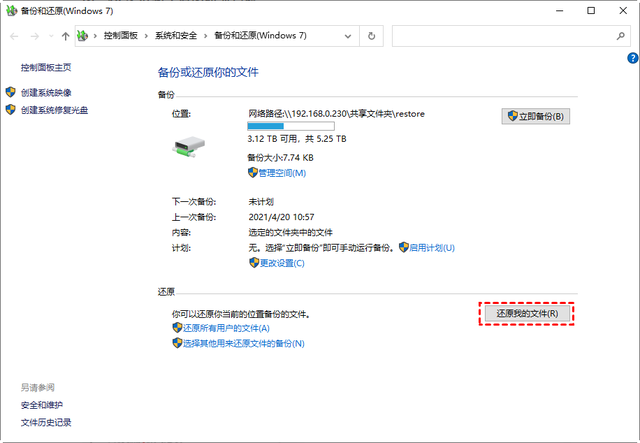640x443 pixels.
Task: Open recent locations dropdown arrow
Action: pos(51,36)
